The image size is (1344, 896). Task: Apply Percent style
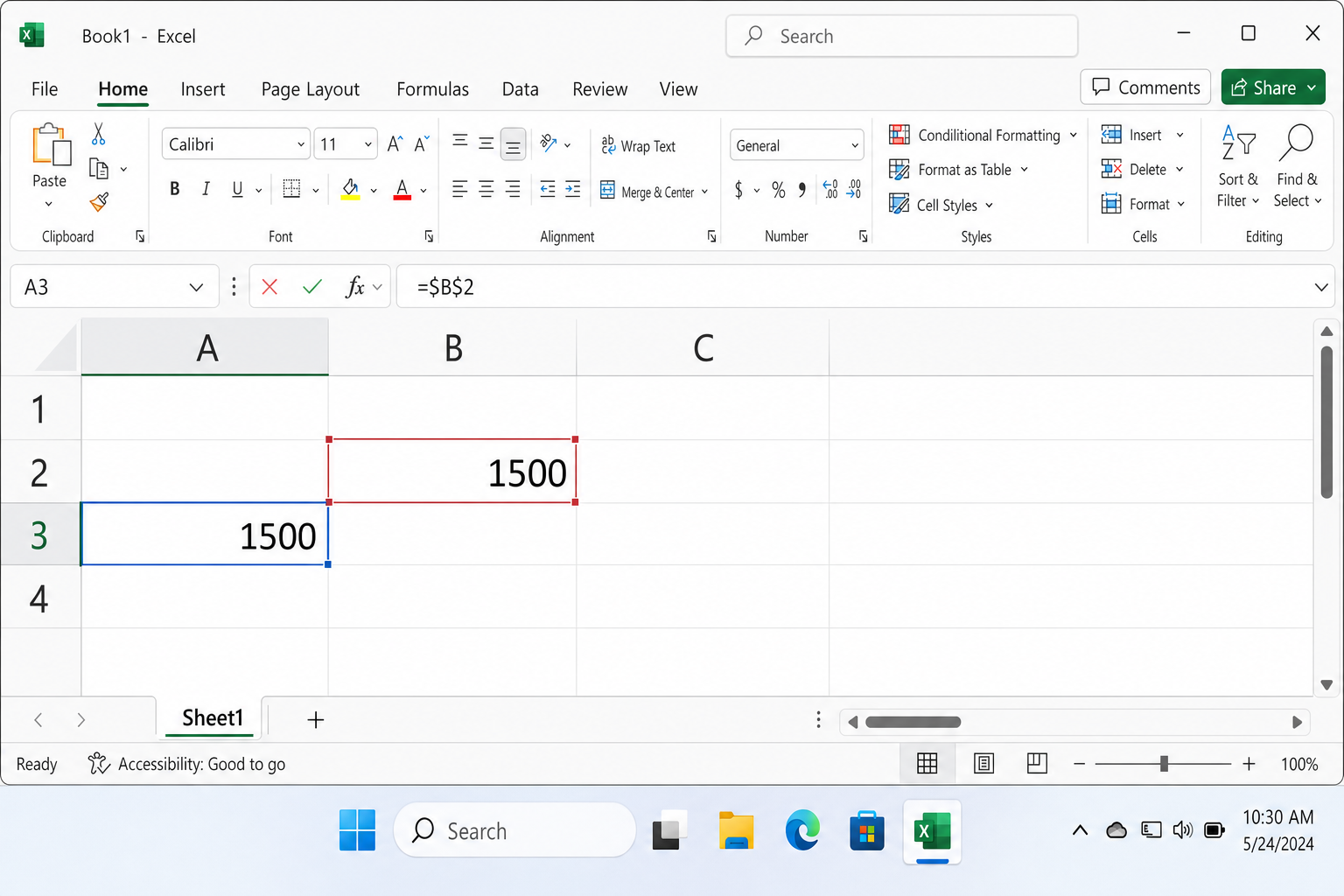[x=779, y=190]
